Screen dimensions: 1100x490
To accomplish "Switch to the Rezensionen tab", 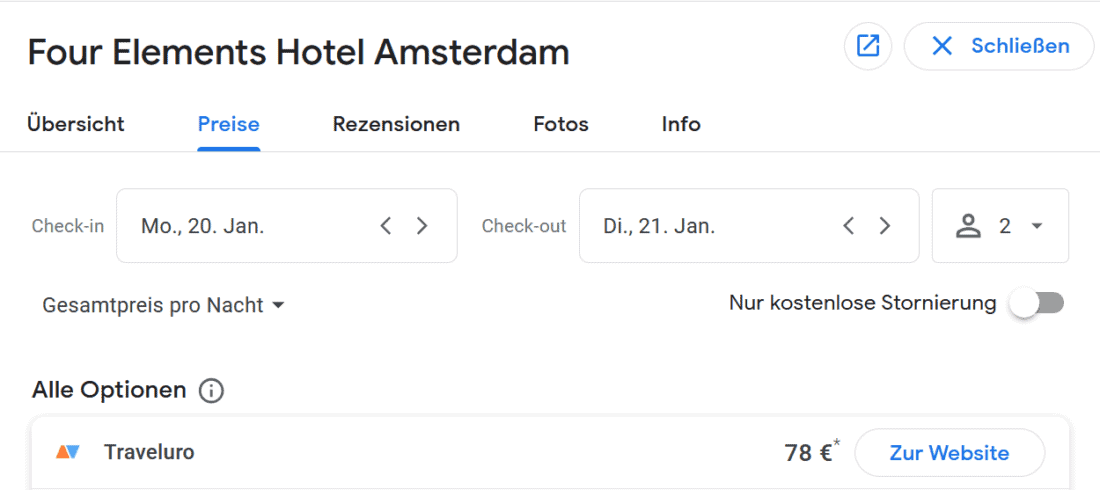I will 396,125.
